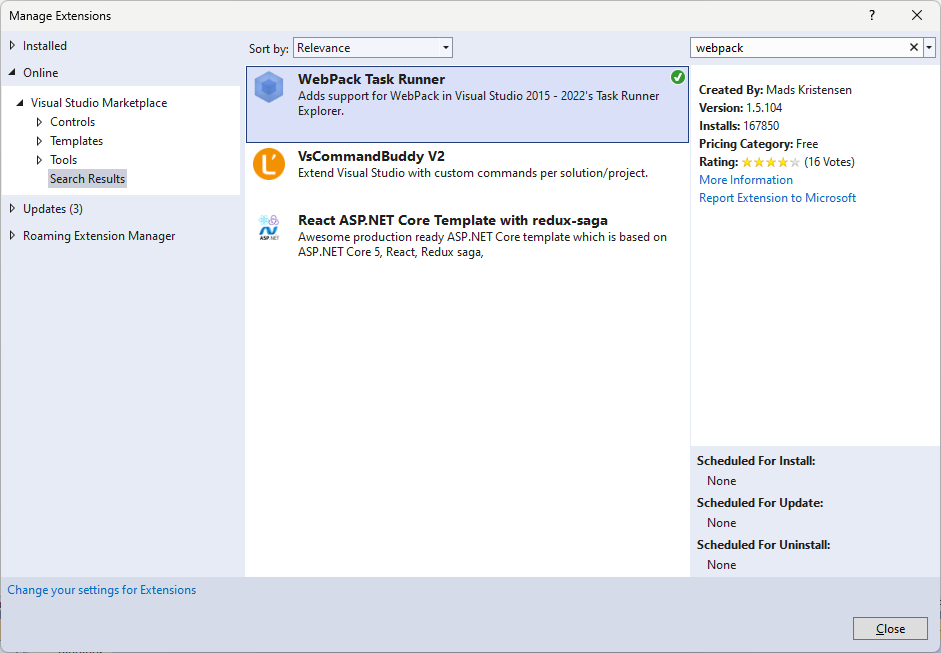
Task: Click the React ASP.NET Core Template icon
Action: pyautogui.click(x=269, y=228)
